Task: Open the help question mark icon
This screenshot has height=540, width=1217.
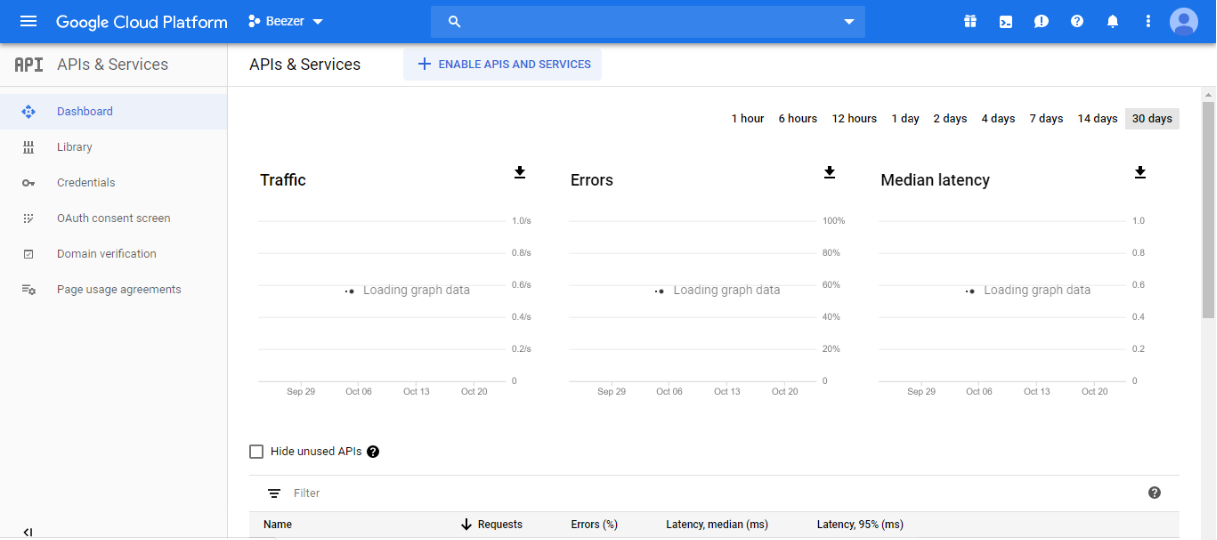Action: [x=1077, y=21]
